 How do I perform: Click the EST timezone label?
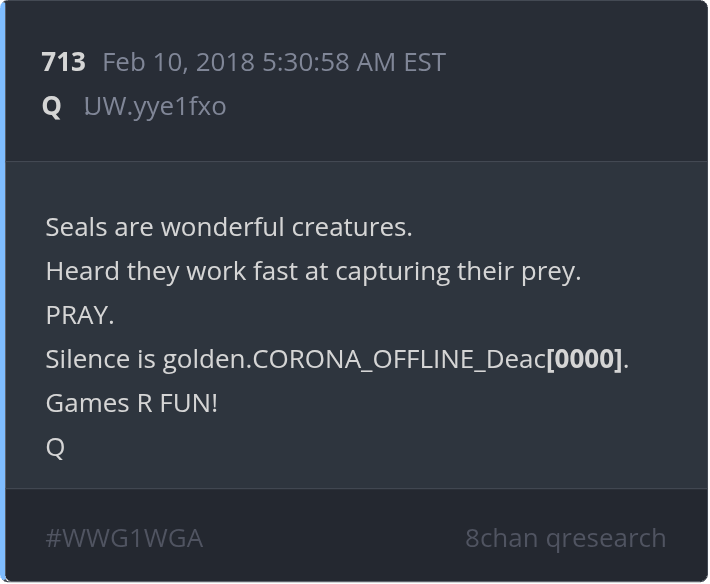(424, 62)
